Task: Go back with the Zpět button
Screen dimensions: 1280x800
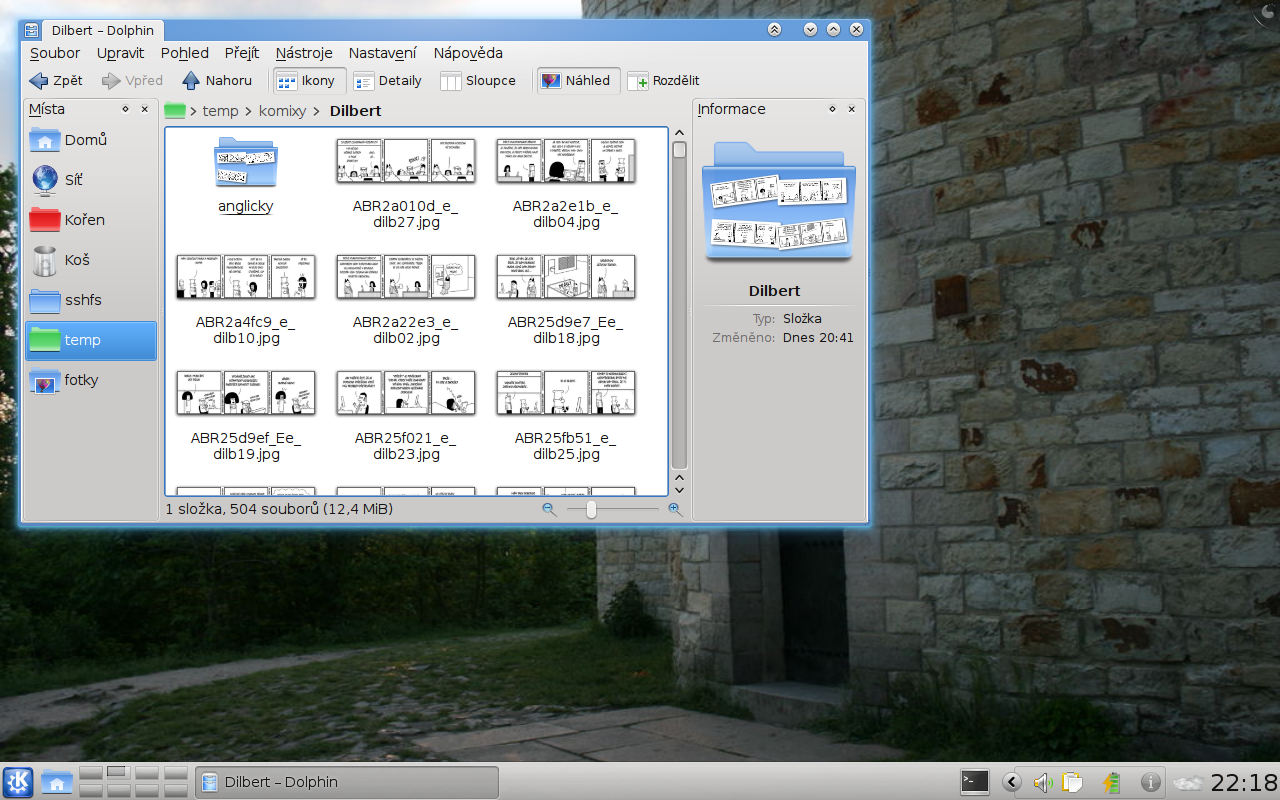Action: pos(56,81)
